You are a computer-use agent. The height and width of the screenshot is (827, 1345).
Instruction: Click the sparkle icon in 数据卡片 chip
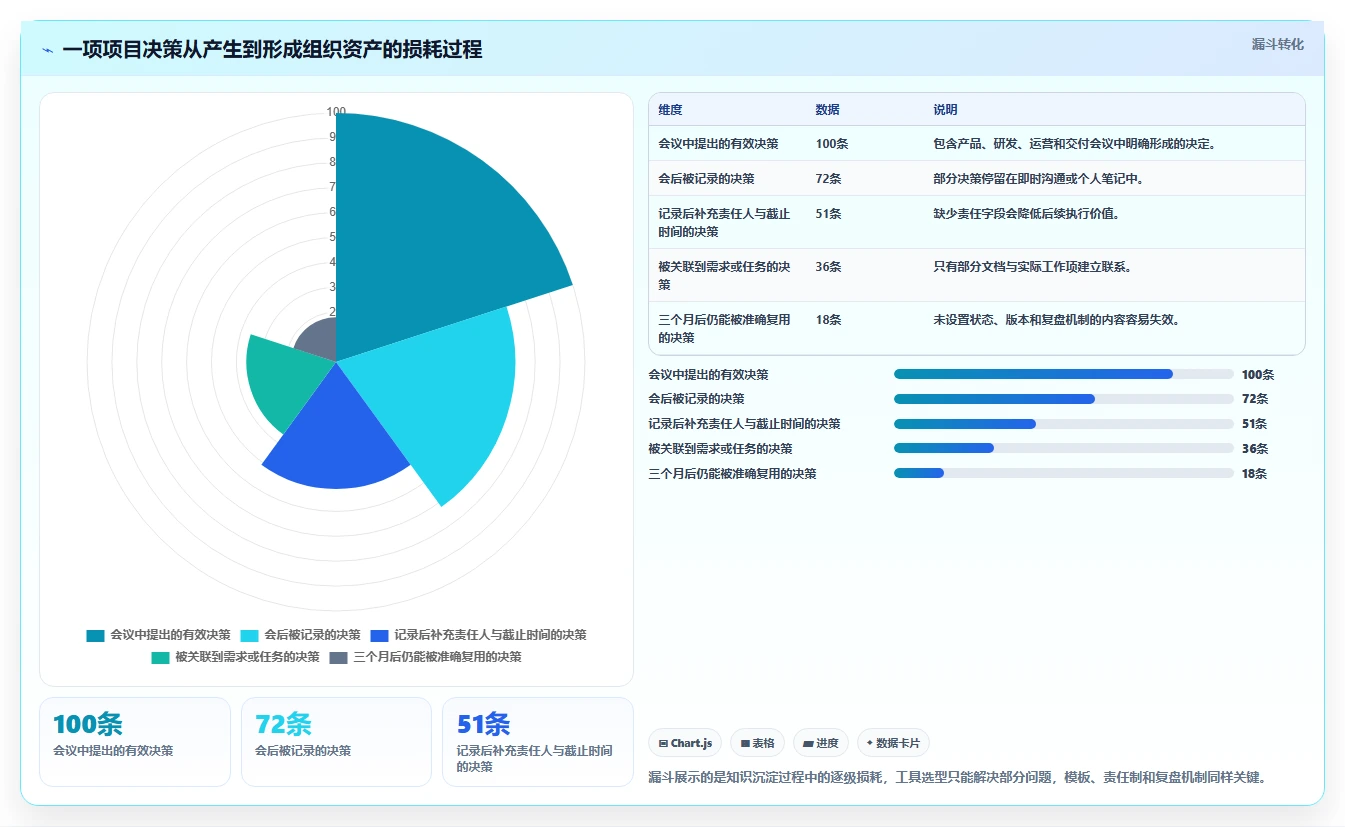coord(870,744)
